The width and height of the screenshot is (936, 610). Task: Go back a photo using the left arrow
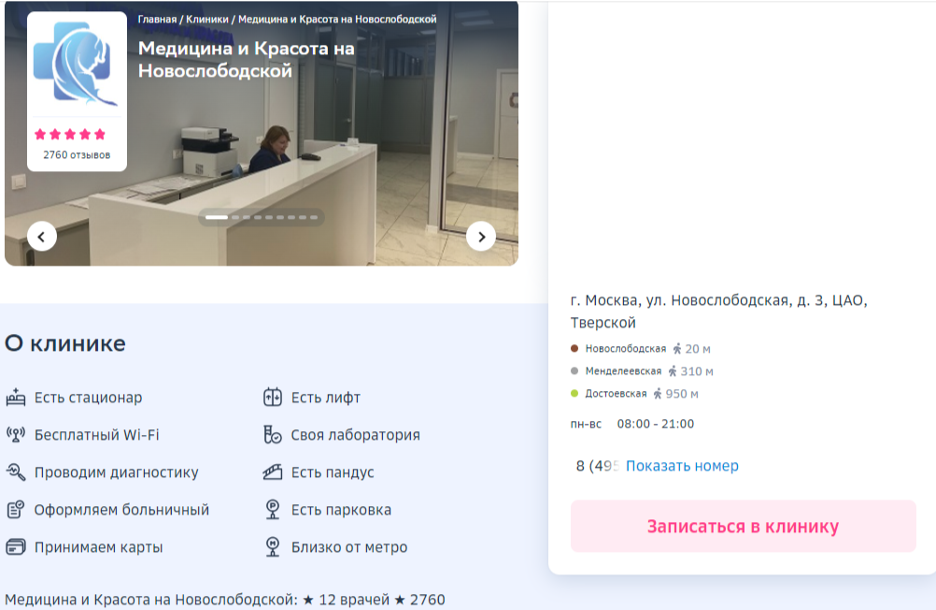41,236
